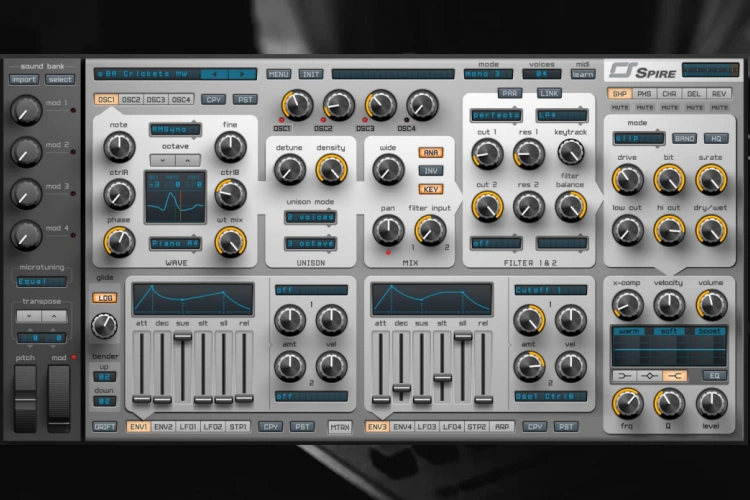The image size is (750, 500).
Task: Mute the CHR effect
Action: coord(670,108)
